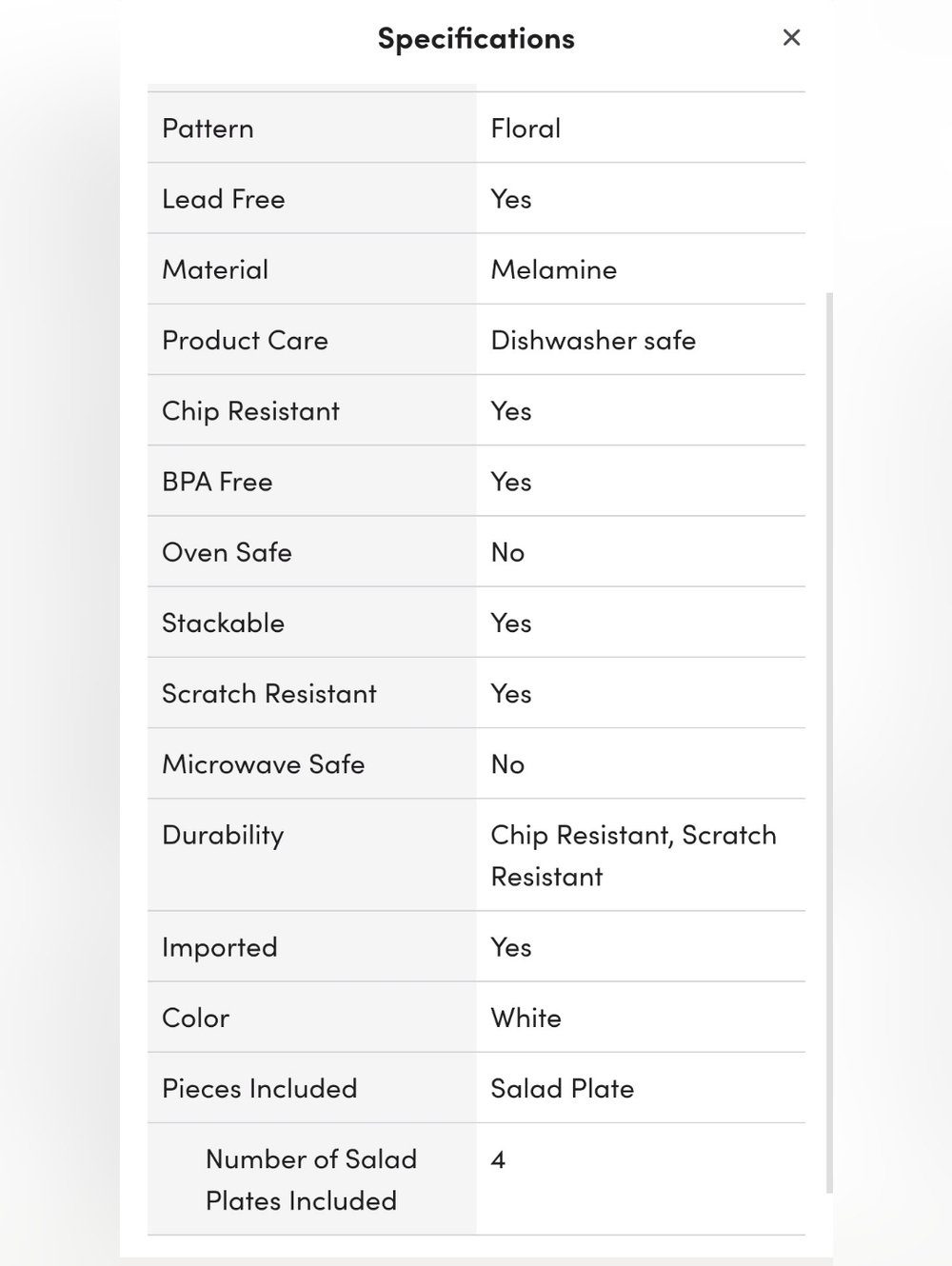Click the vertical scrollbar thumb
Image resolution: width=952 pixels, height=1266 pixels.
829,742
